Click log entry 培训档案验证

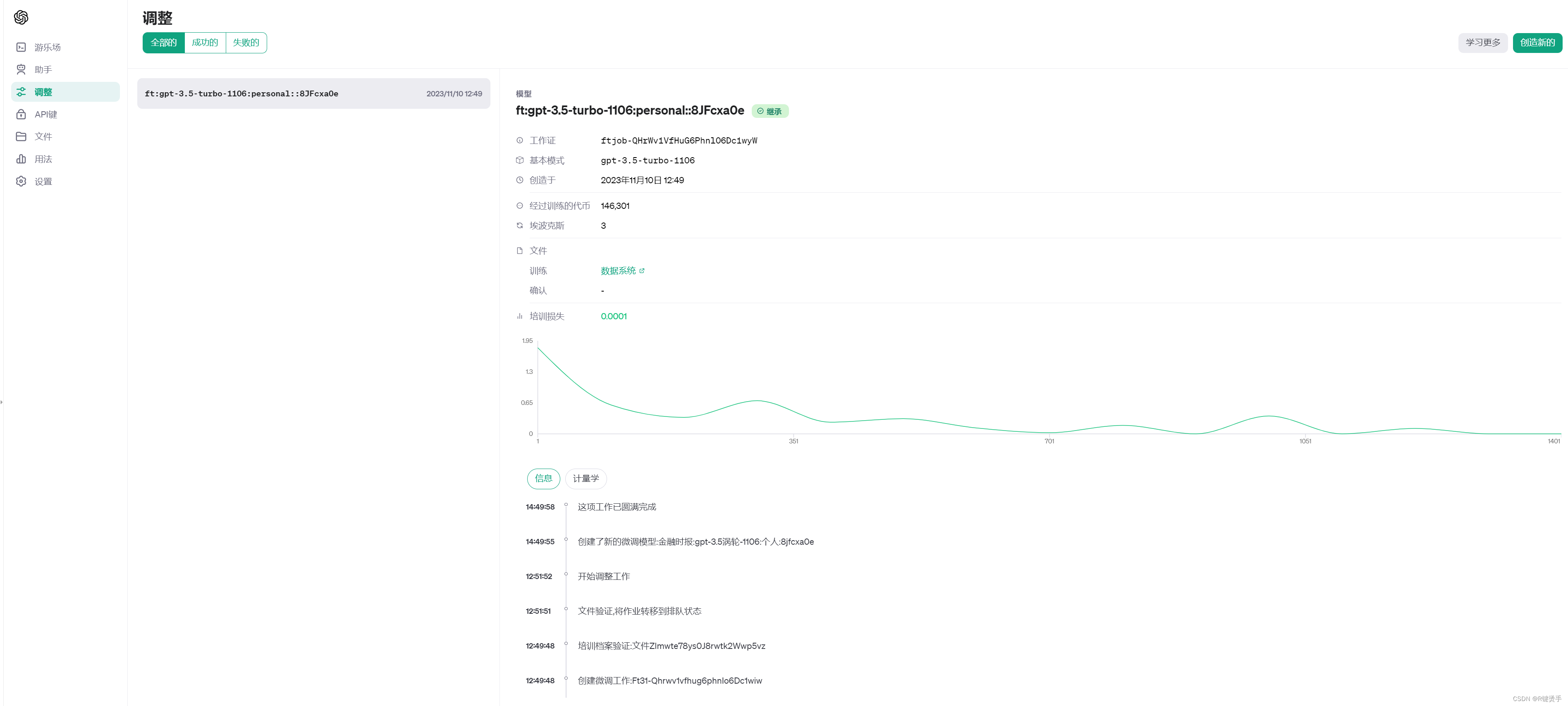click(x=672, y=646)
